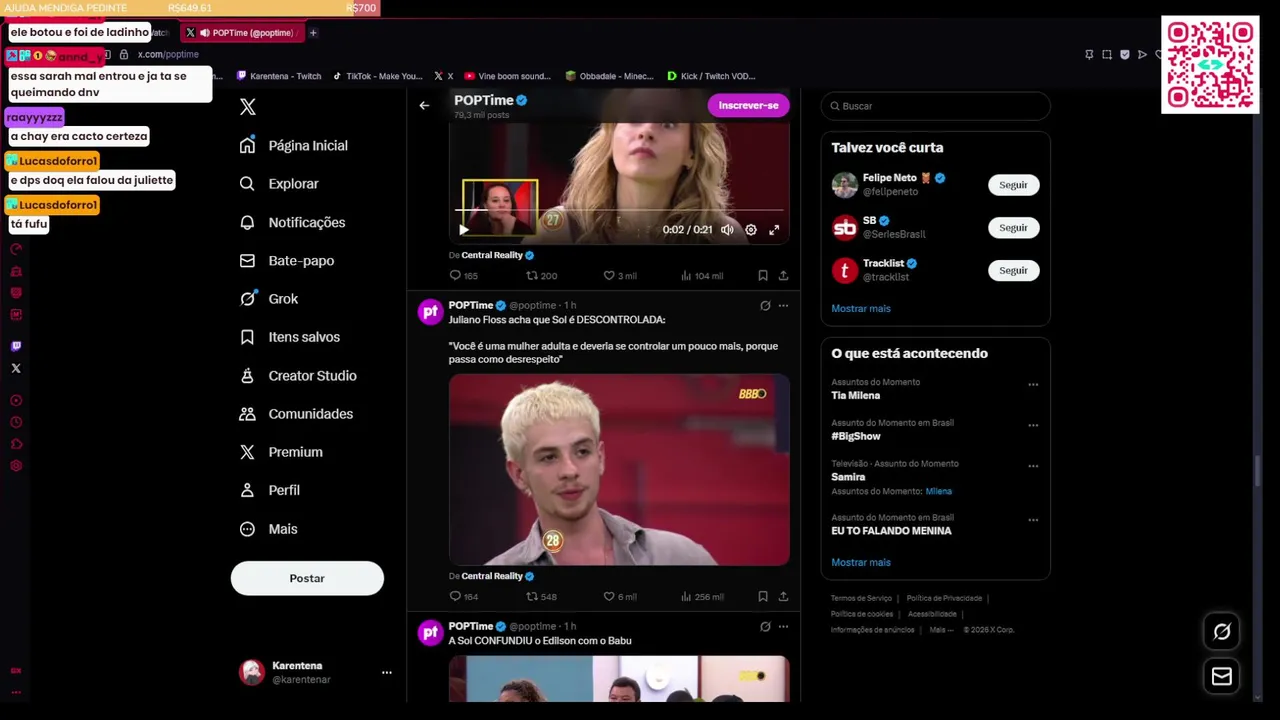Expand top video to fullscreen

coord(774,230)
